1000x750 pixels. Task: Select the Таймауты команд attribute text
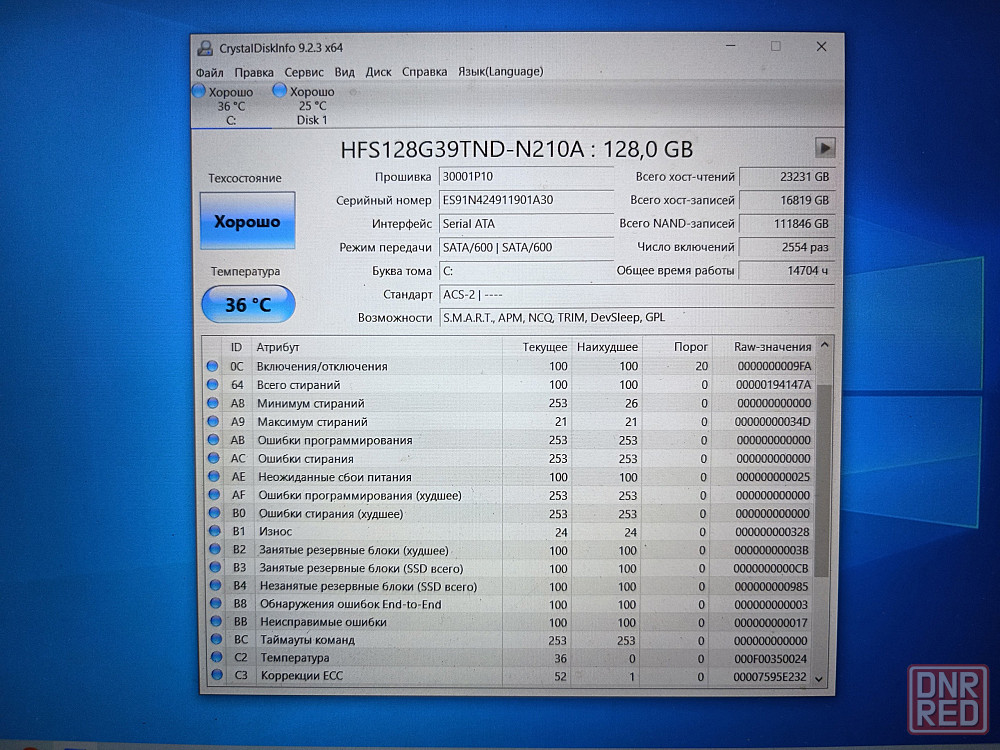click(x=307, y=640)
